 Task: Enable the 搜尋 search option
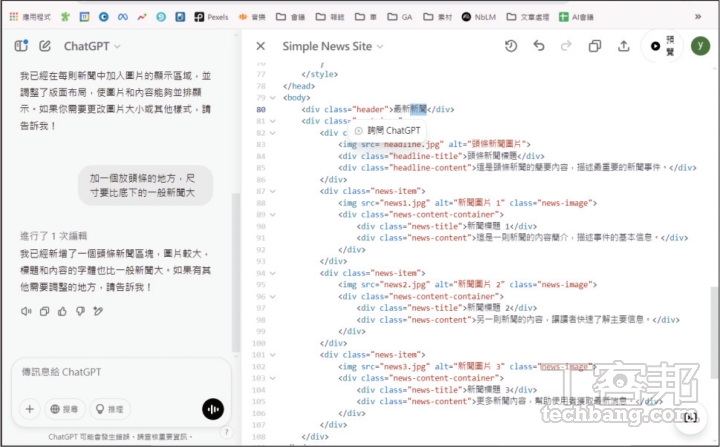(65, 409)
